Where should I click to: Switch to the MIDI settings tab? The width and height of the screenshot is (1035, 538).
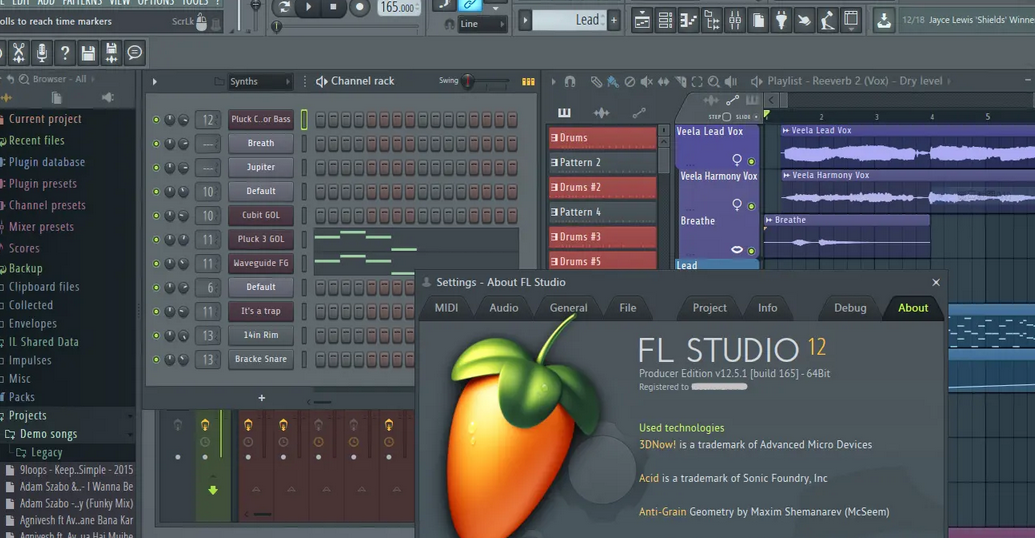446,308
